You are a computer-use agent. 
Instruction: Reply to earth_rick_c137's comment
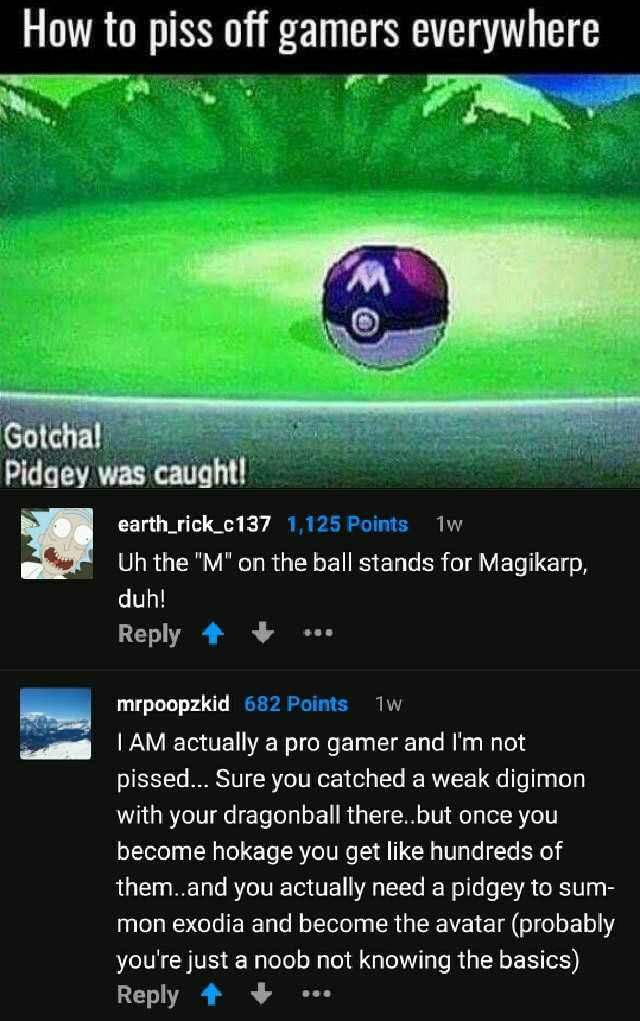tap(149, 634)
